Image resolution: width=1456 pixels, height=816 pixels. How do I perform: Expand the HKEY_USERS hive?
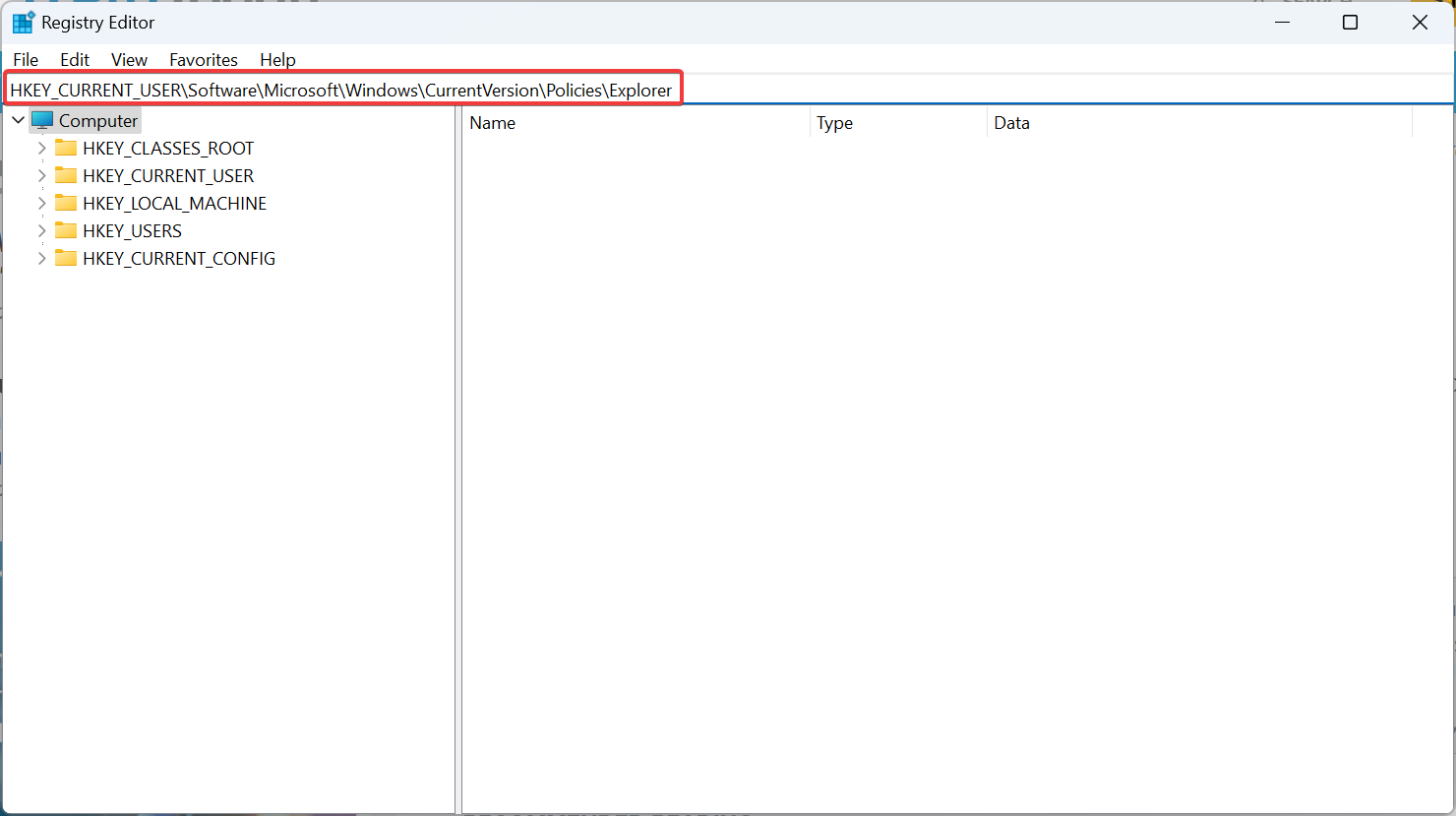[x=41, y=231]
